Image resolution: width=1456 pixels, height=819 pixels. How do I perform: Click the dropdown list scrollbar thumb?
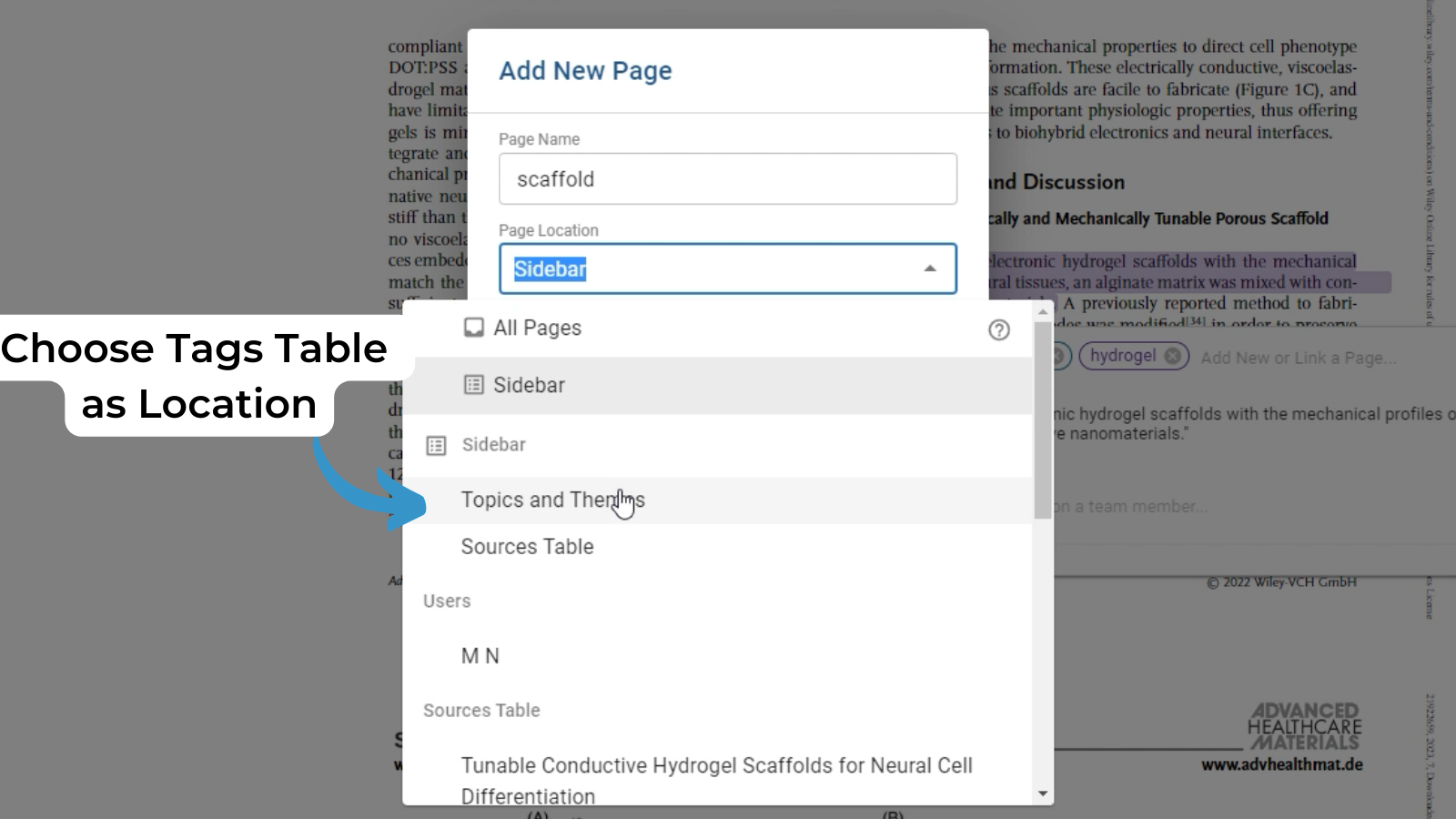[x=1043, y=420]
